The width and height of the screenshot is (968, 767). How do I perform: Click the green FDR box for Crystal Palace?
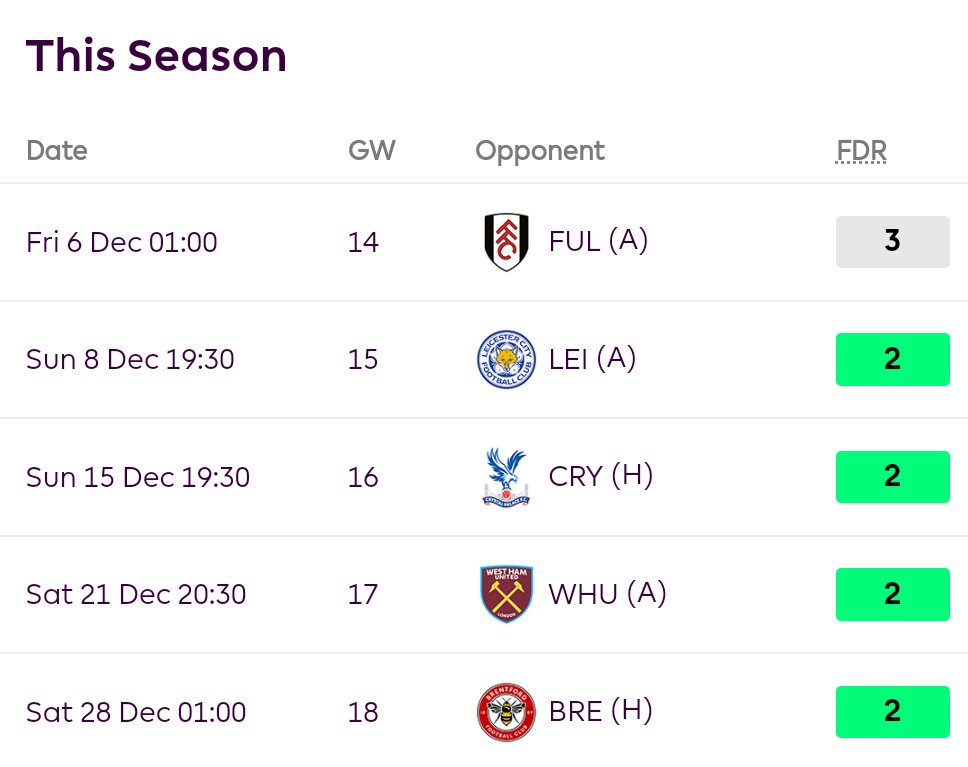(x=892, y=477)
